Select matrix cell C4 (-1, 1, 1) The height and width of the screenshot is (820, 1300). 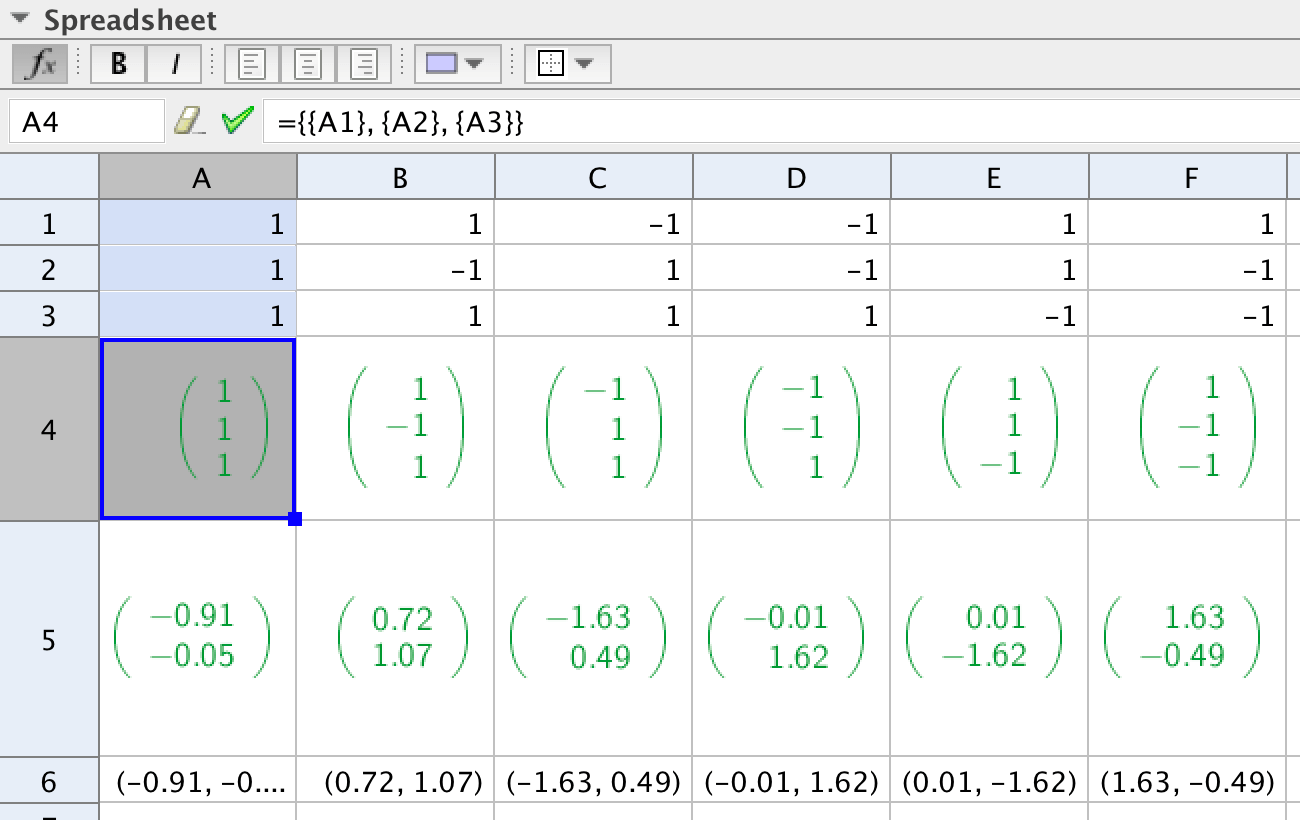point(594,429)
